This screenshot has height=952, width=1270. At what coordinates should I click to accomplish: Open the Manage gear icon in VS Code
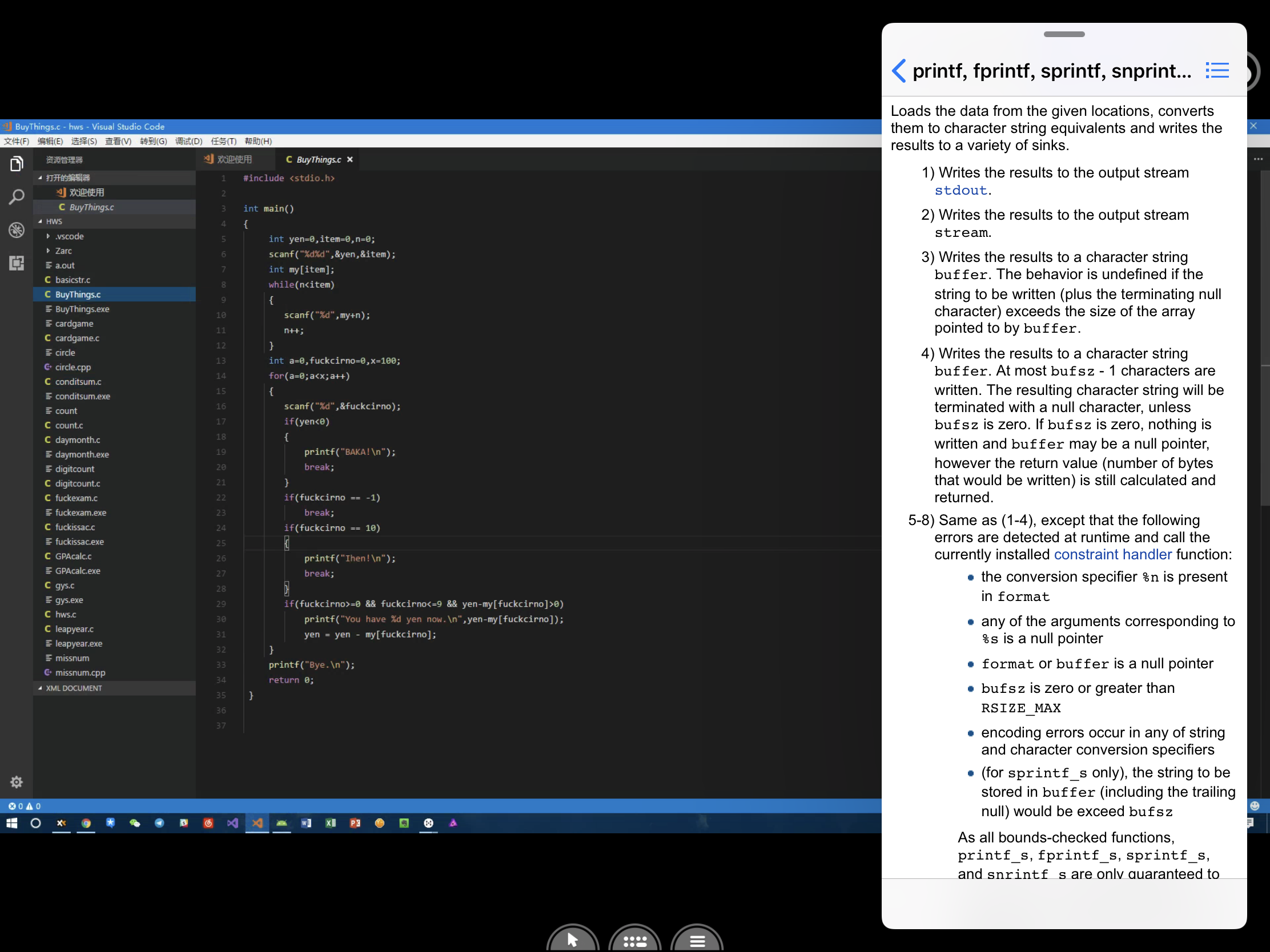[16, 781]
